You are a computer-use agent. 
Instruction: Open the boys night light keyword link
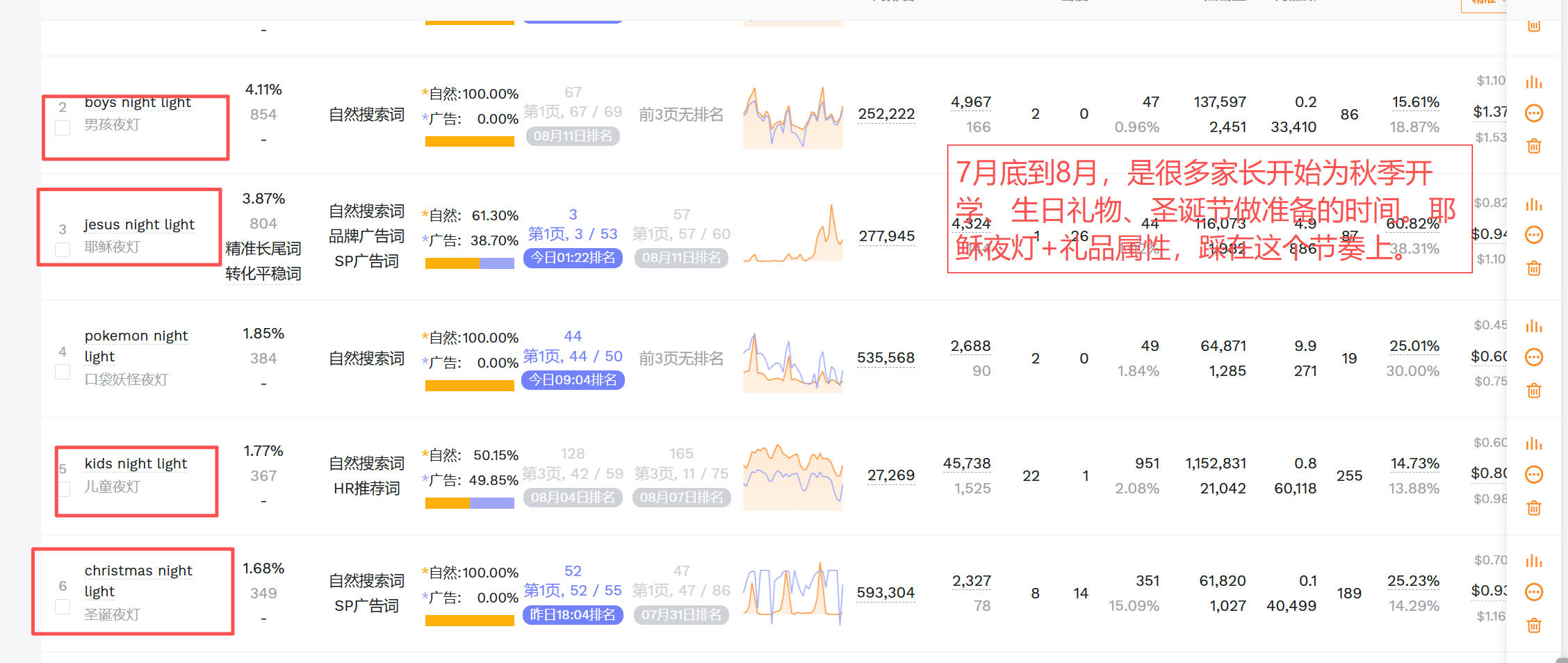(x=138, y=103)
